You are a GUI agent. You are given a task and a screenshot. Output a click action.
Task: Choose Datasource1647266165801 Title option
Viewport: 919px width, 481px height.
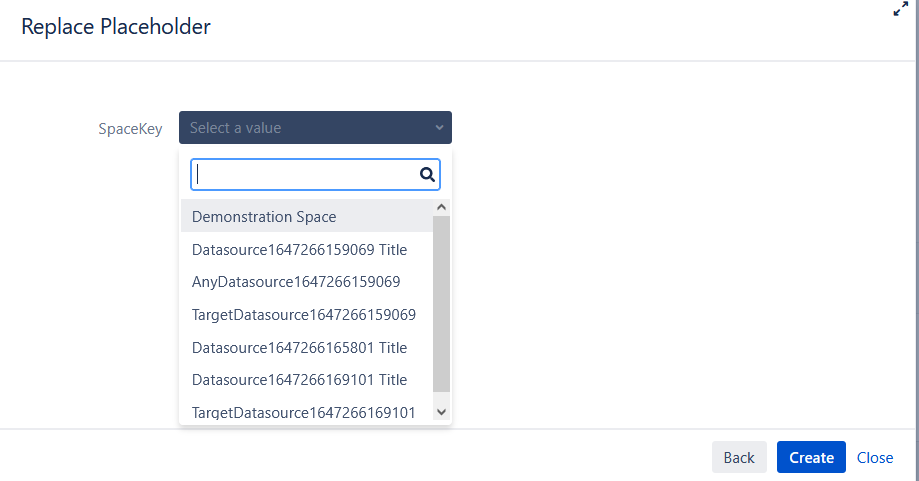point(299,347)
